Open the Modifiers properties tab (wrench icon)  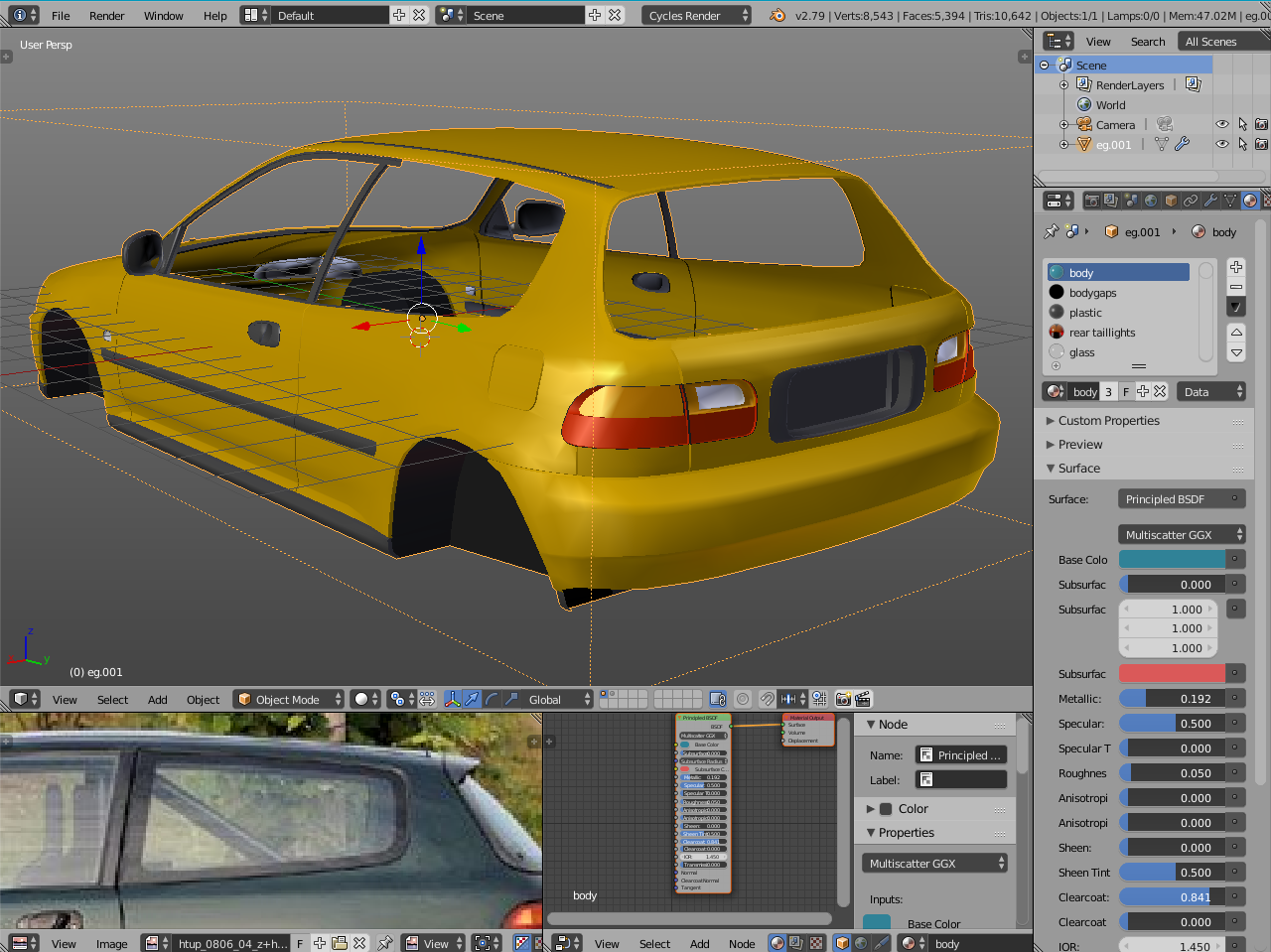[x=1210, y=201]
